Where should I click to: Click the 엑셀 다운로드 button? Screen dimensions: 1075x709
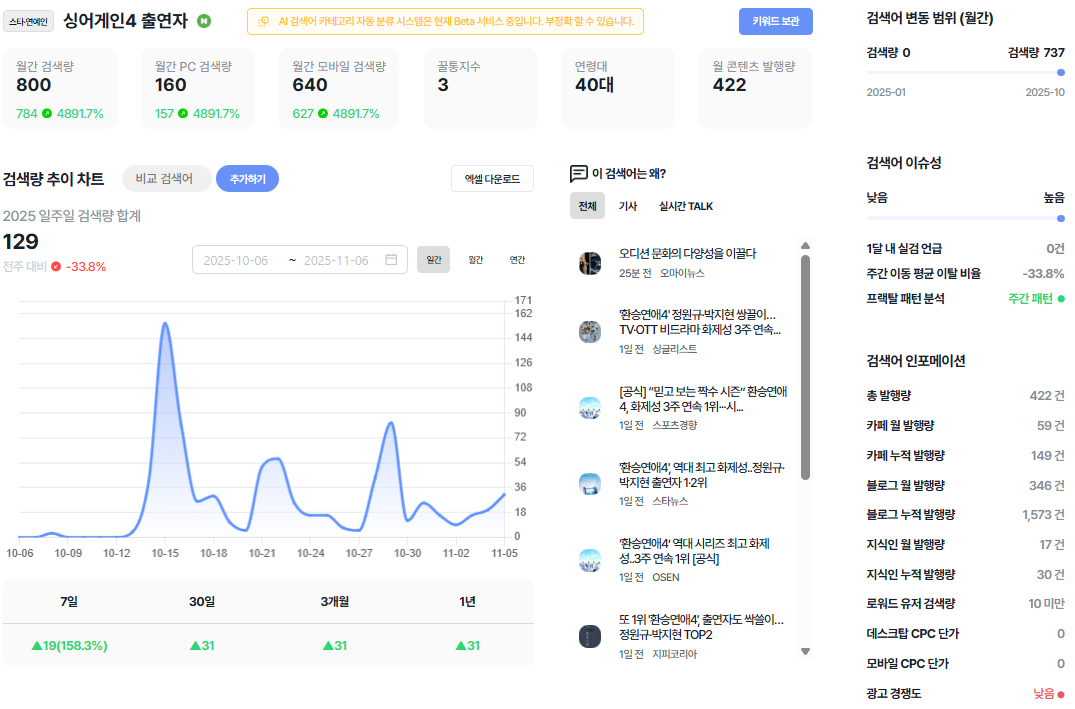492,179
